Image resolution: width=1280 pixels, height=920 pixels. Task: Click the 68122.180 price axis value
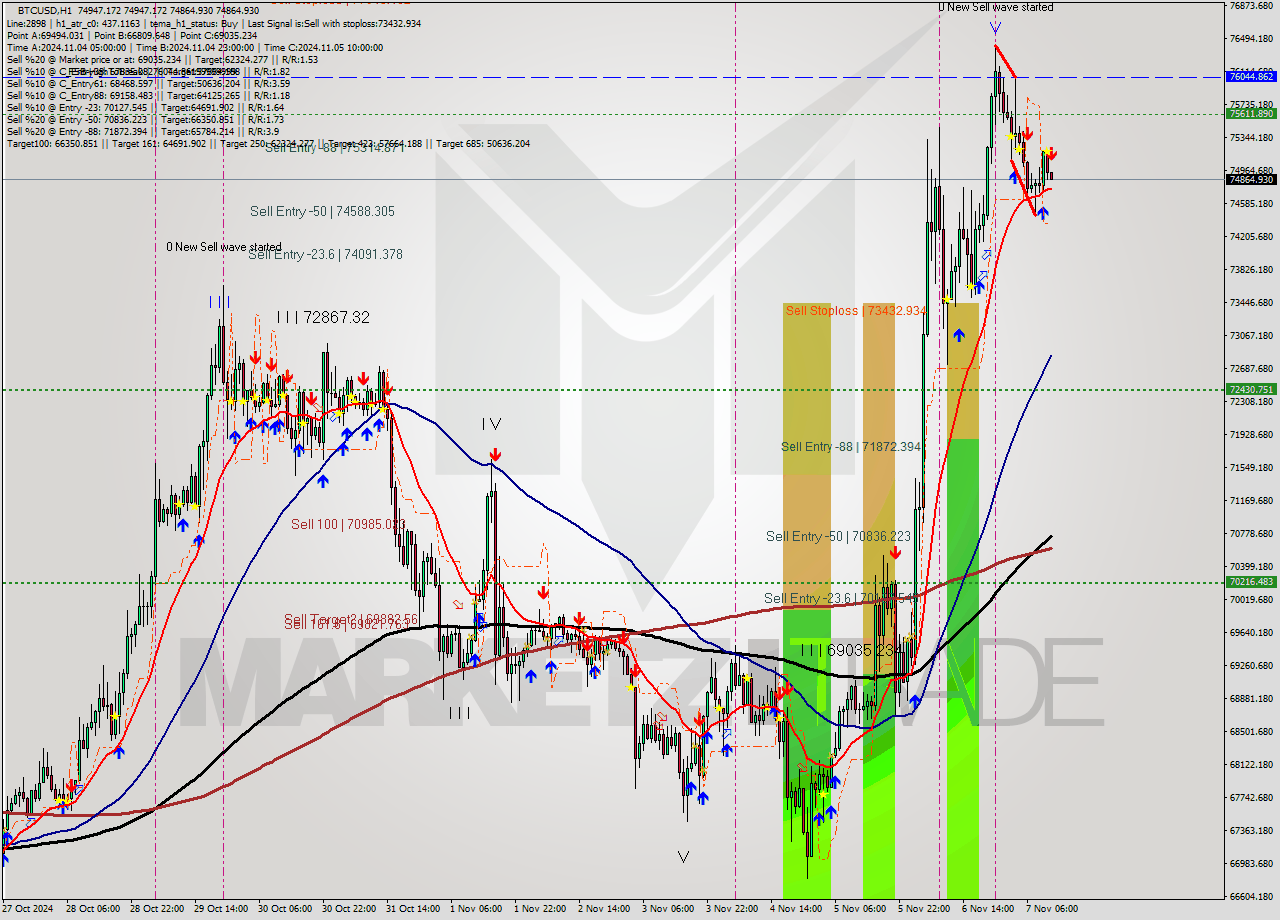[1251, 764]
